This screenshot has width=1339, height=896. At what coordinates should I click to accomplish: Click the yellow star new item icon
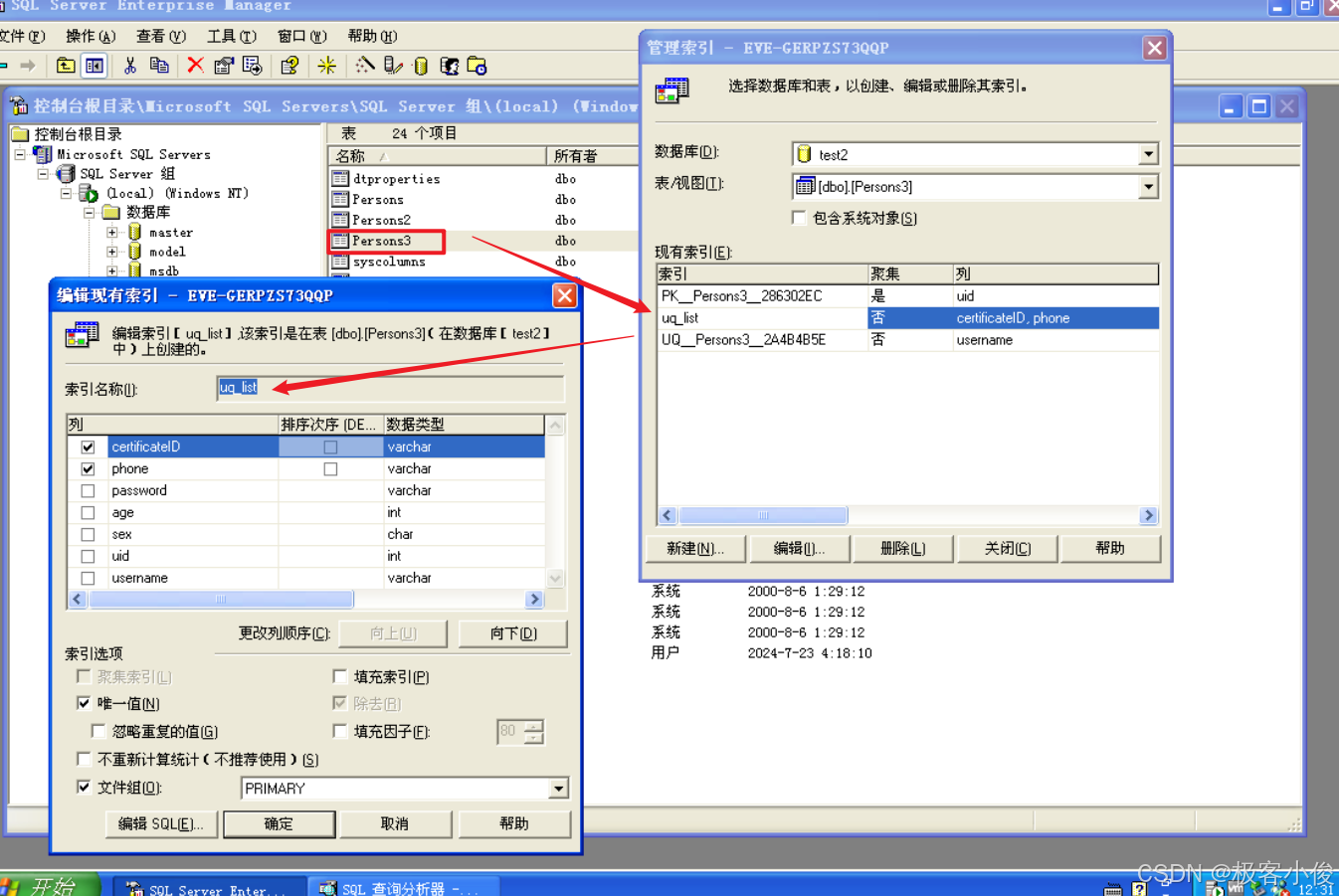(x=326, y=66)
